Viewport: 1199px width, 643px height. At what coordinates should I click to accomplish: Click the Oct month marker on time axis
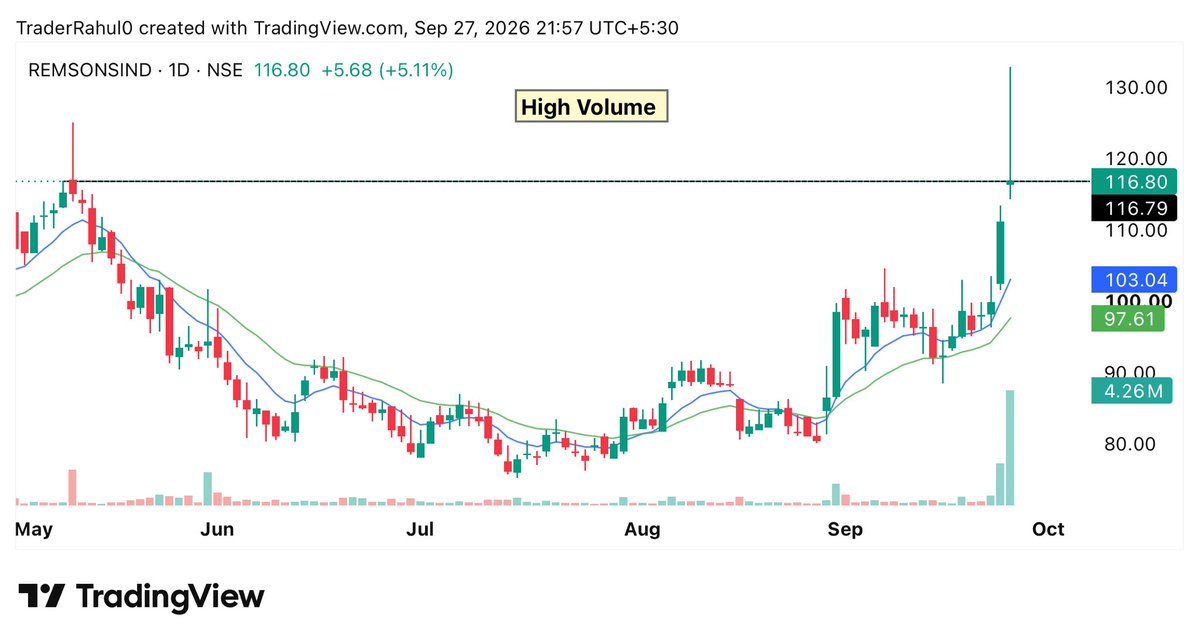click(1048, 529)
